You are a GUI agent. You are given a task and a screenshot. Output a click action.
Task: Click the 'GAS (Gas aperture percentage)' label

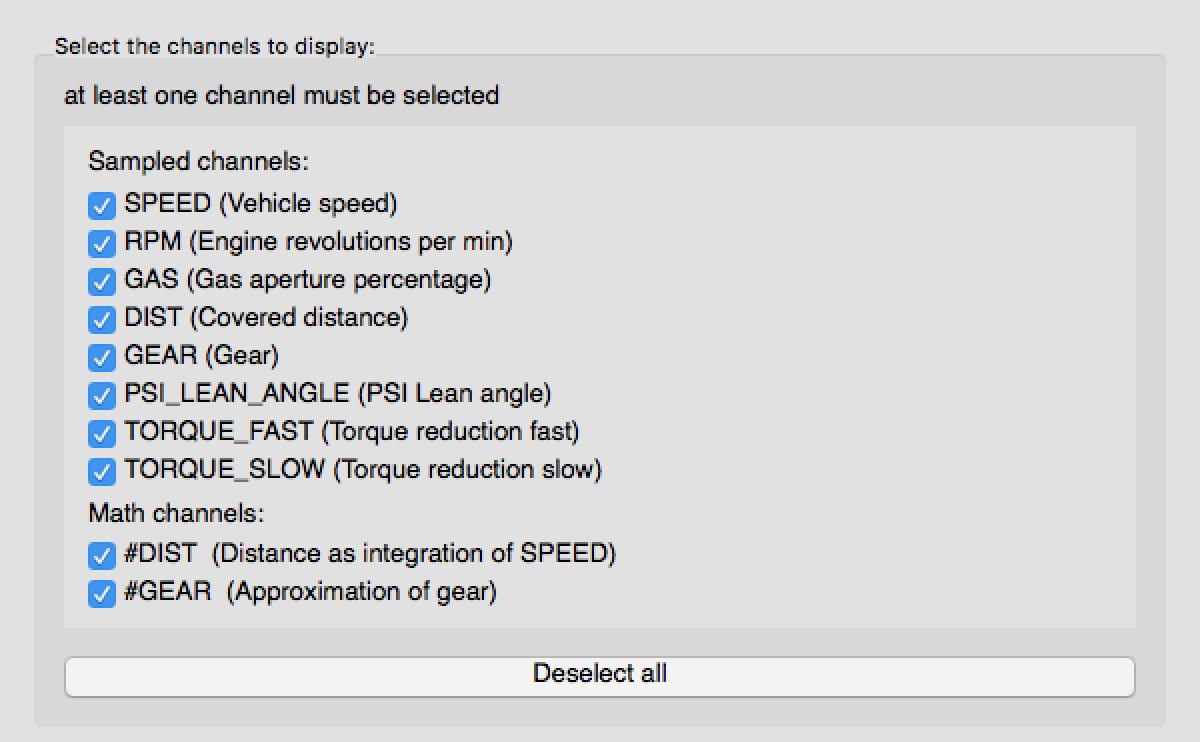307,280
